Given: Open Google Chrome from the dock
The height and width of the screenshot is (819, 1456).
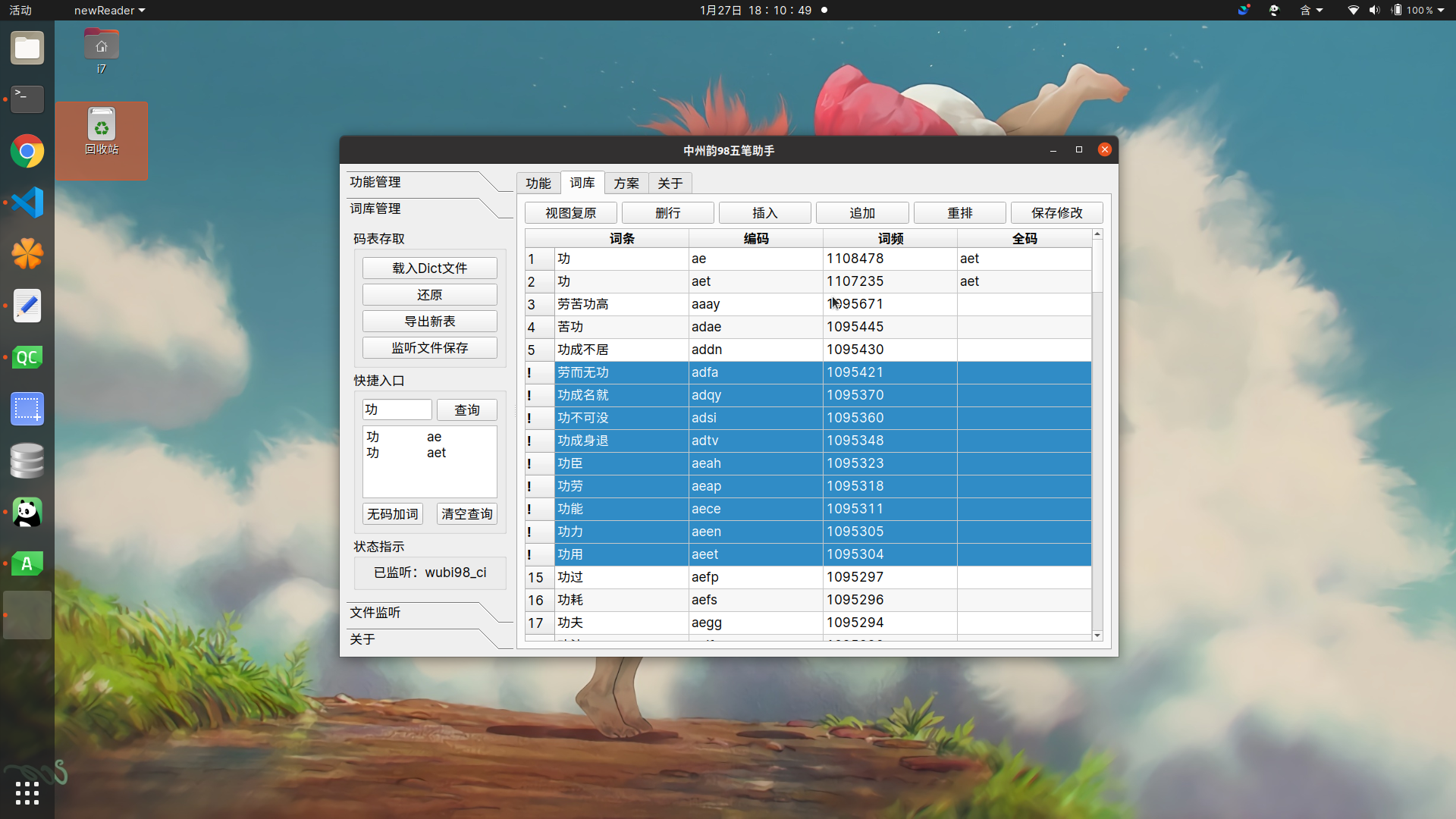Looking at the screenshot, I should pyautogui.click(x=27, y=152).
